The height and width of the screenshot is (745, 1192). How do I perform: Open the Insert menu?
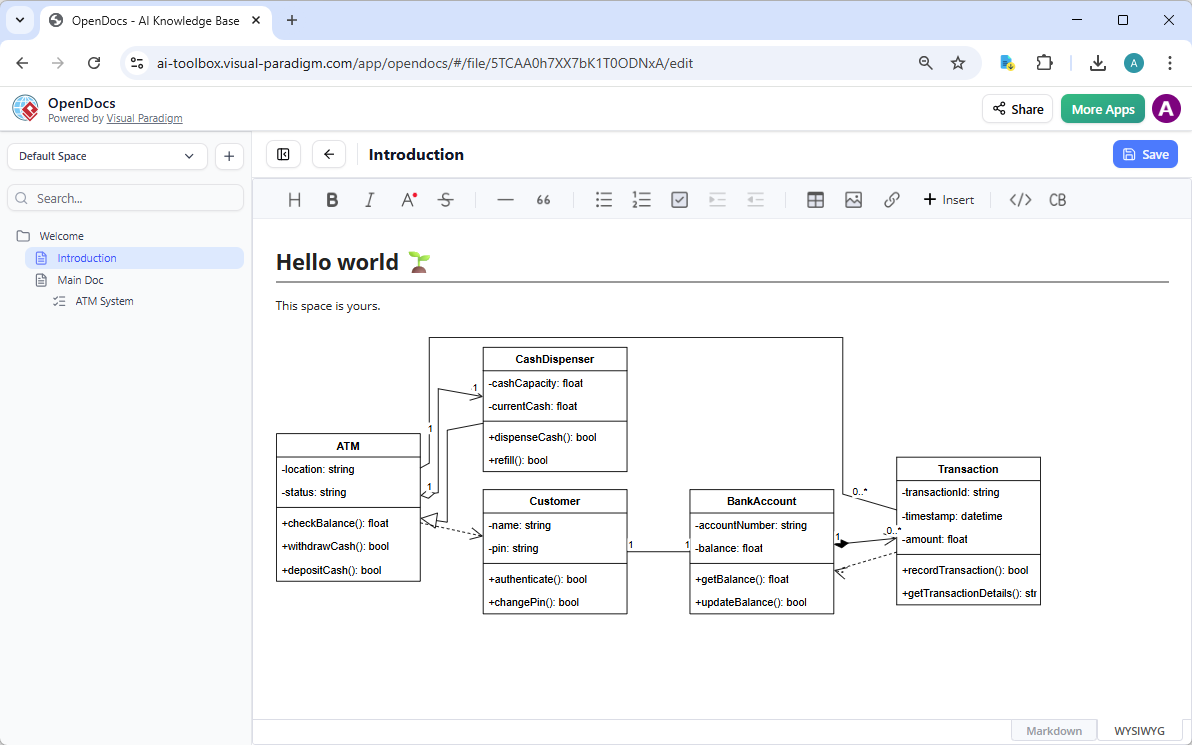(948, 199)
